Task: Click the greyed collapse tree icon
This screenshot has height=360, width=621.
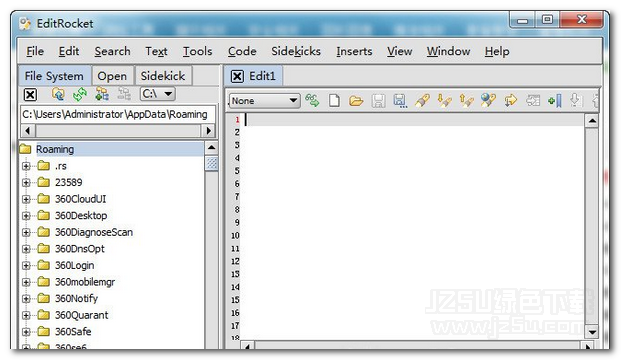Action: coord(124,94)
